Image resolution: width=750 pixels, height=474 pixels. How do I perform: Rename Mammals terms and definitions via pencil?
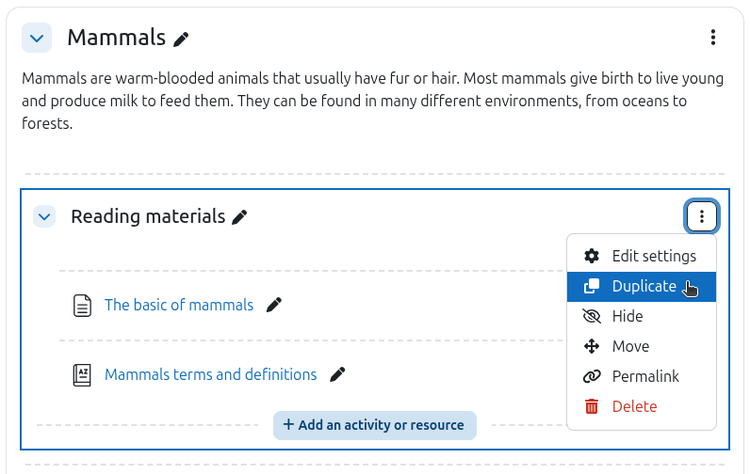click(x=338, y=375)
